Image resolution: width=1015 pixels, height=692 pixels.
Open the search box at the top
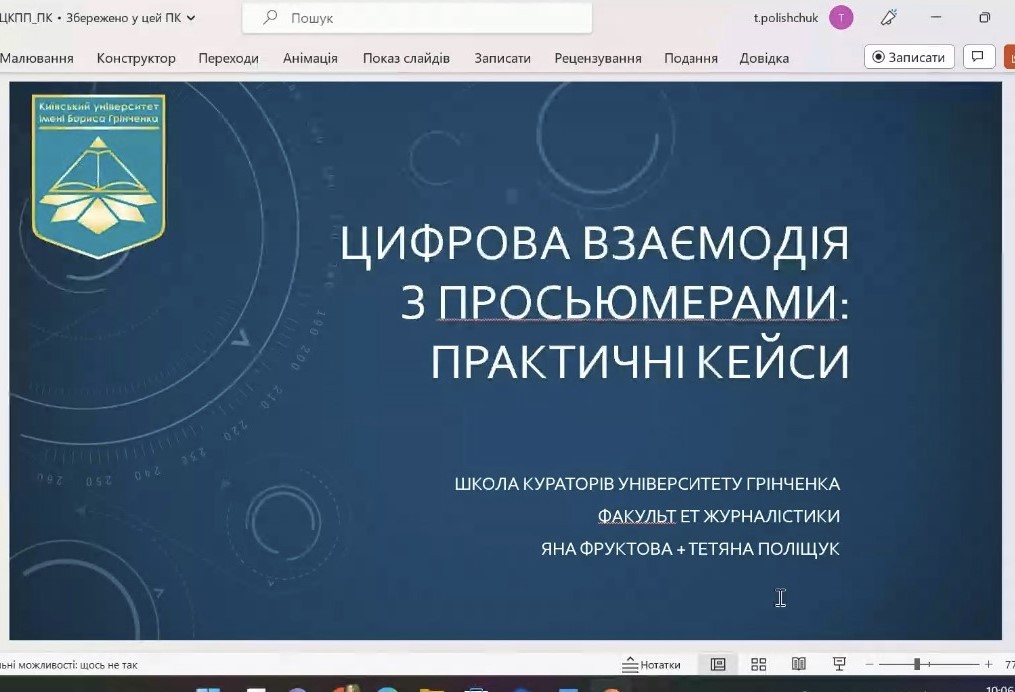point(417,17)
